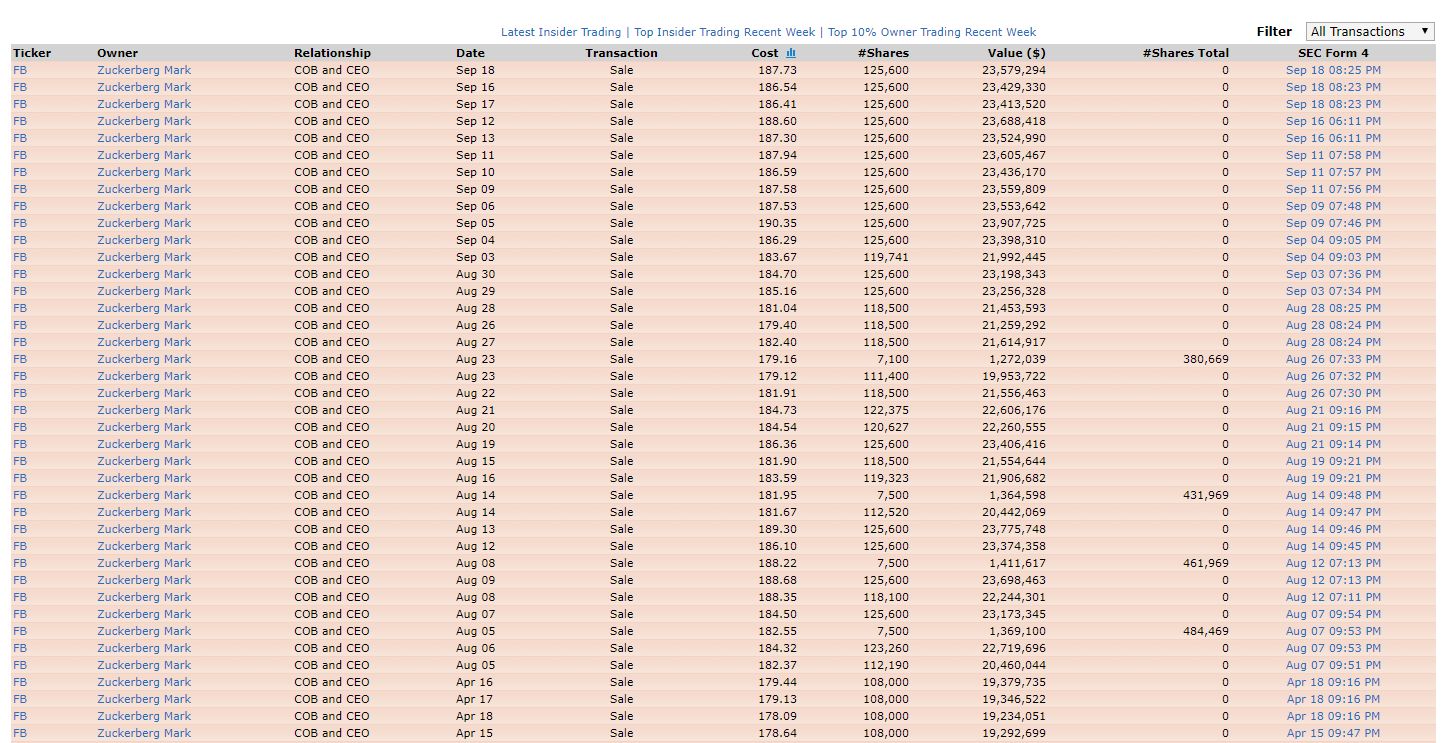The width and height of the screenshot is (1445, 743).
Task: Select the value 19,379,735
Action: tap(1014, 682)
